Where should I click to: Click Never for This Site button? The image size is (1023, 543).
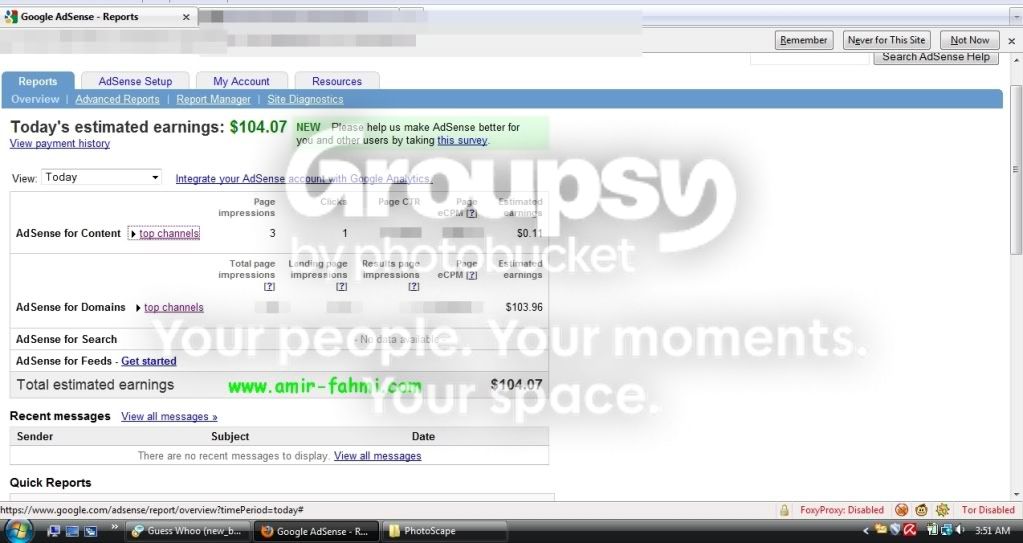(887, 40)
